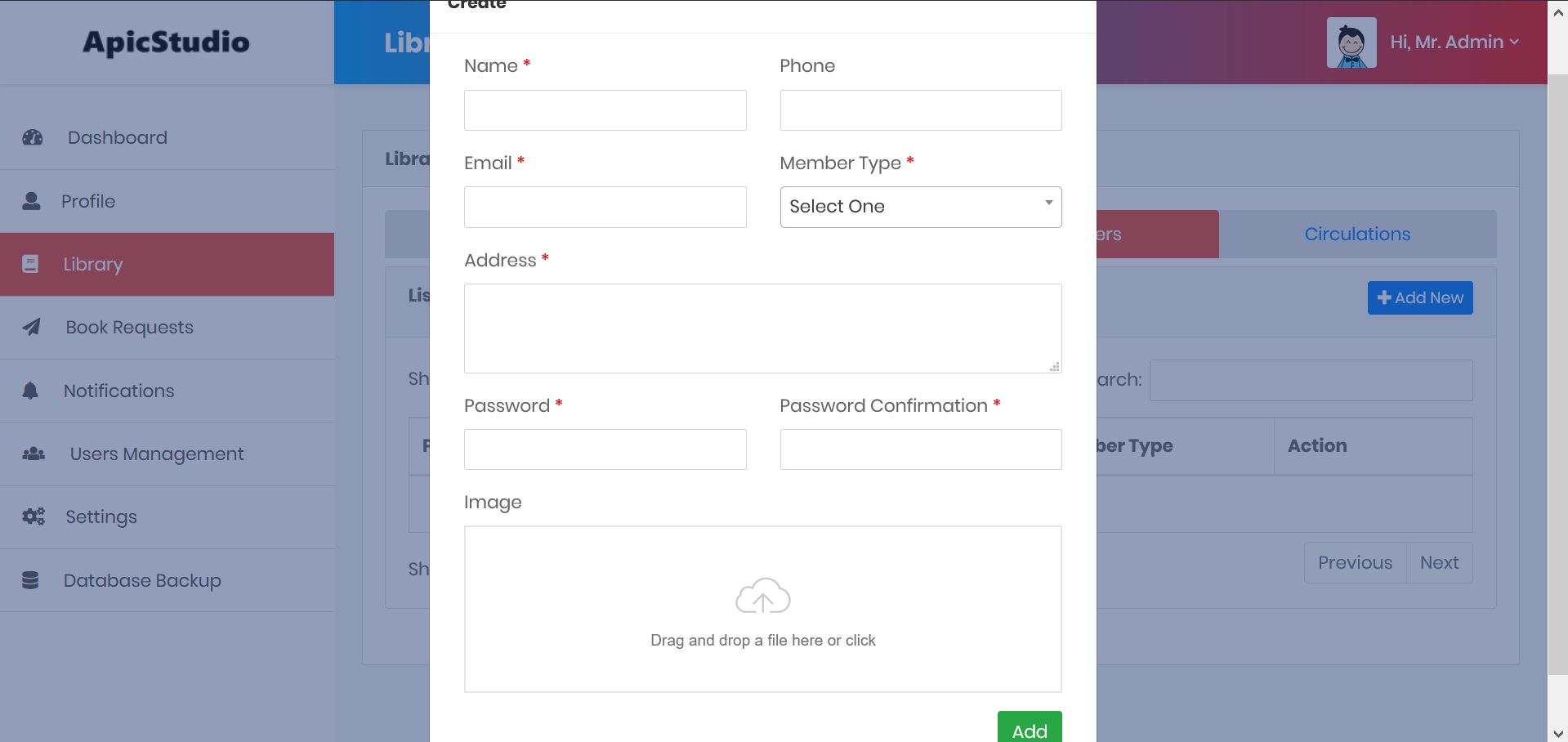This screenshot has width=1568, height=742.
Task: Click the cloud upload icon
Action: pyautogui.click(x=762, y=597)
